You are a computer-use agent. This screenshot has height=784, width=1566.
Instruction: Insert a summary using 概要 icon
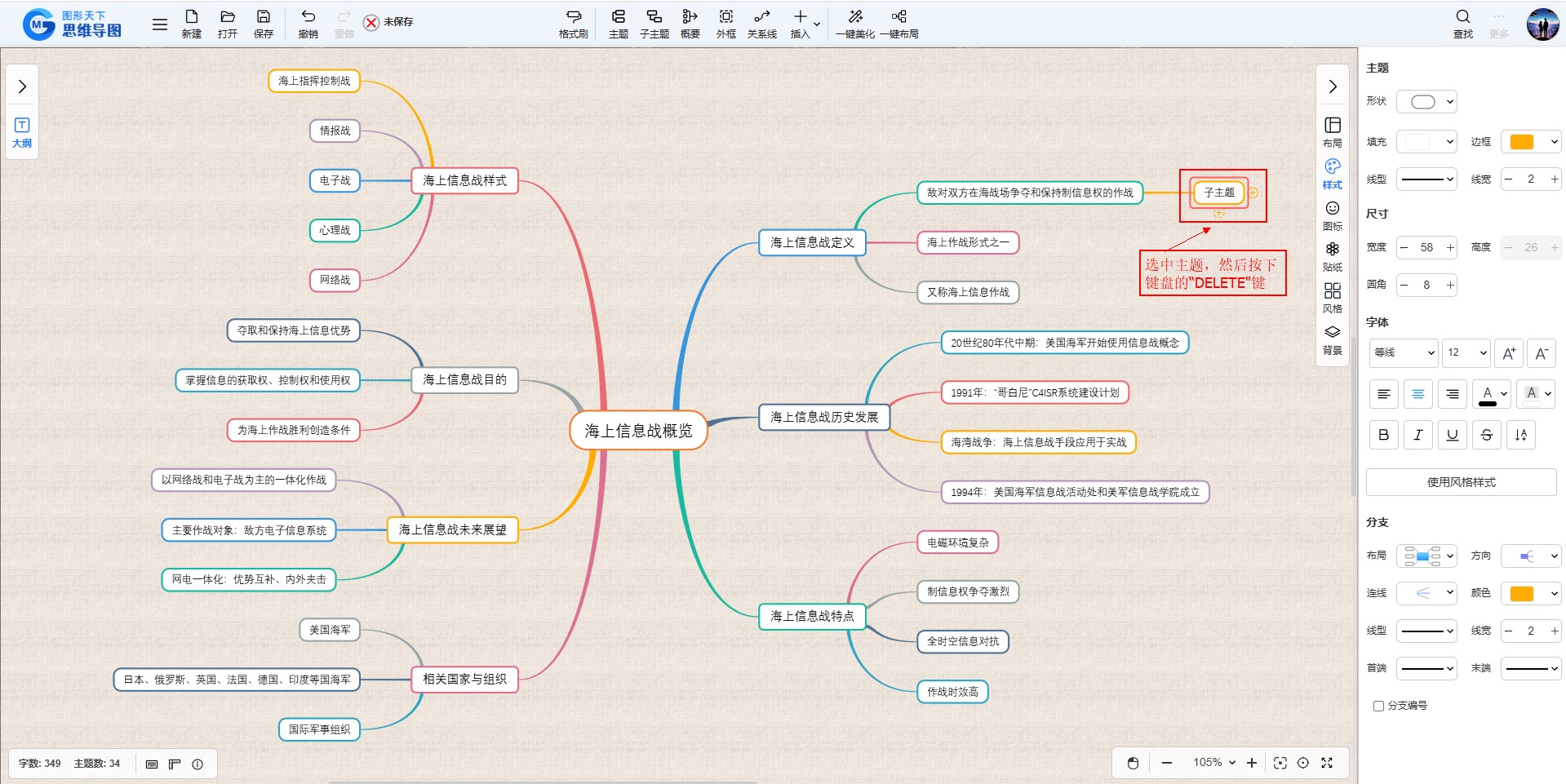[x=690, y=23]
